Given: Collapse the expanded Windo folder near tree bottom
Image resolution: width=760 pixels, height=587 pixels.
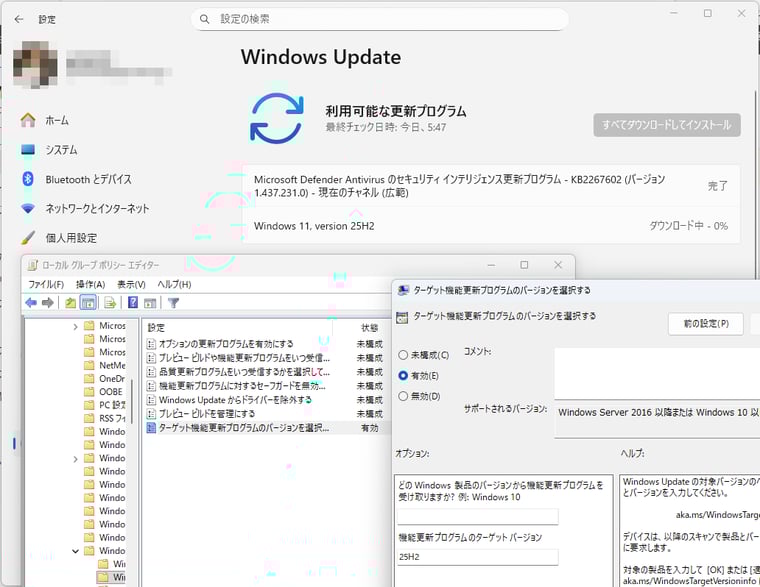Looking at the screenshot, I should (x=76, y=551).
